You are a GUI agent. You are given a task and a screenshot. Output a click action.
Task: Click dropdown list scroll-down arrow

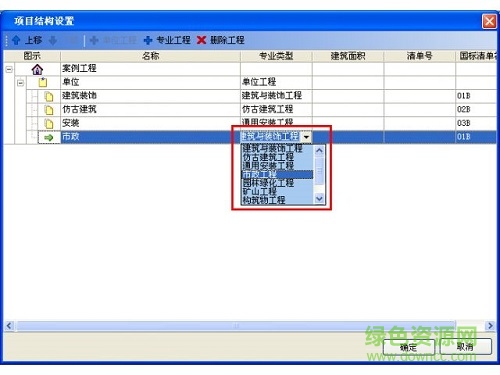[x=319, y=199]
